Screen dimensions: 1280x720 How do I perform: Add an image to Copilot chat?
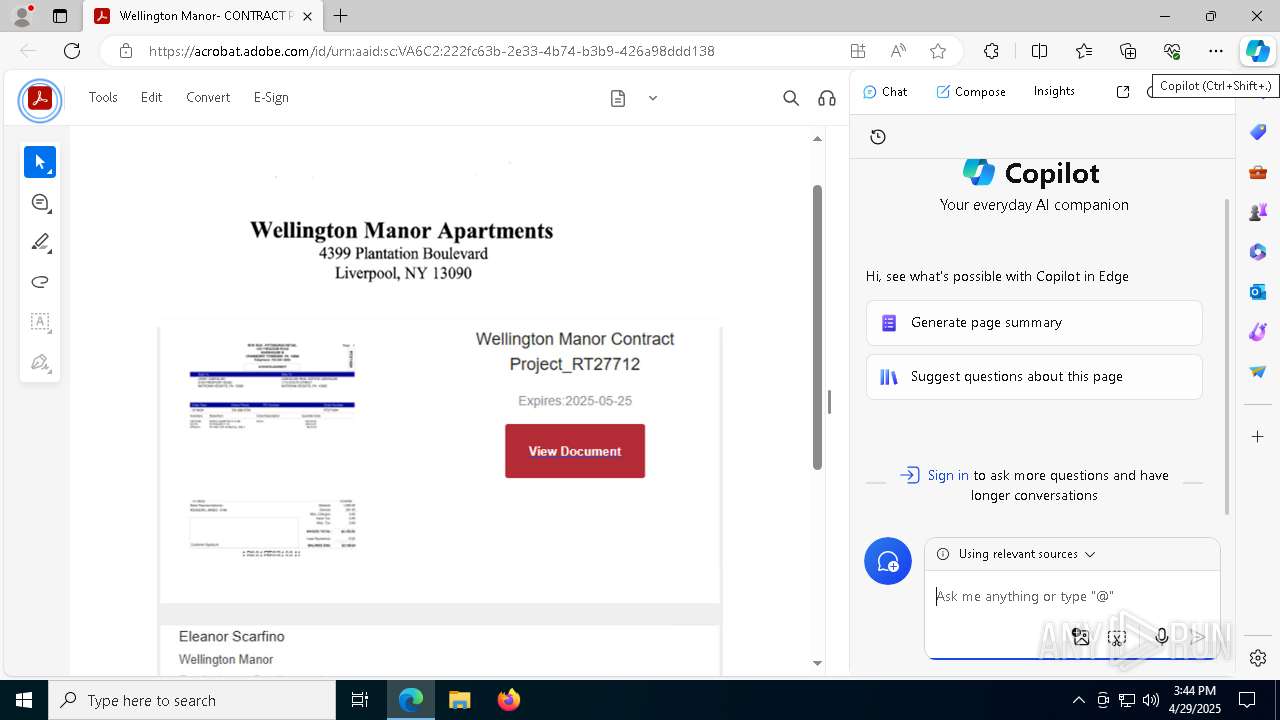1080,637
